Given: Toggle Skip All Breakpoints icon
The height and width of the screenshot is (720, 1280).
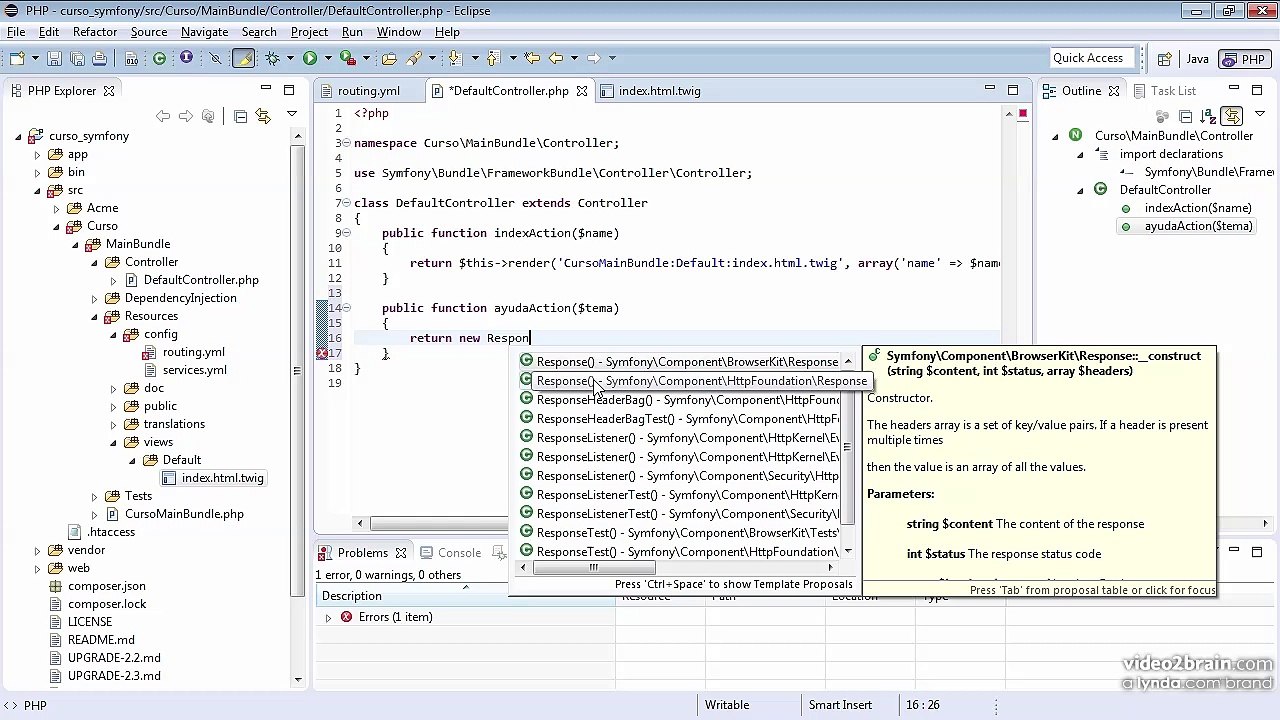Looking at the screenshot, I should 215,59.
